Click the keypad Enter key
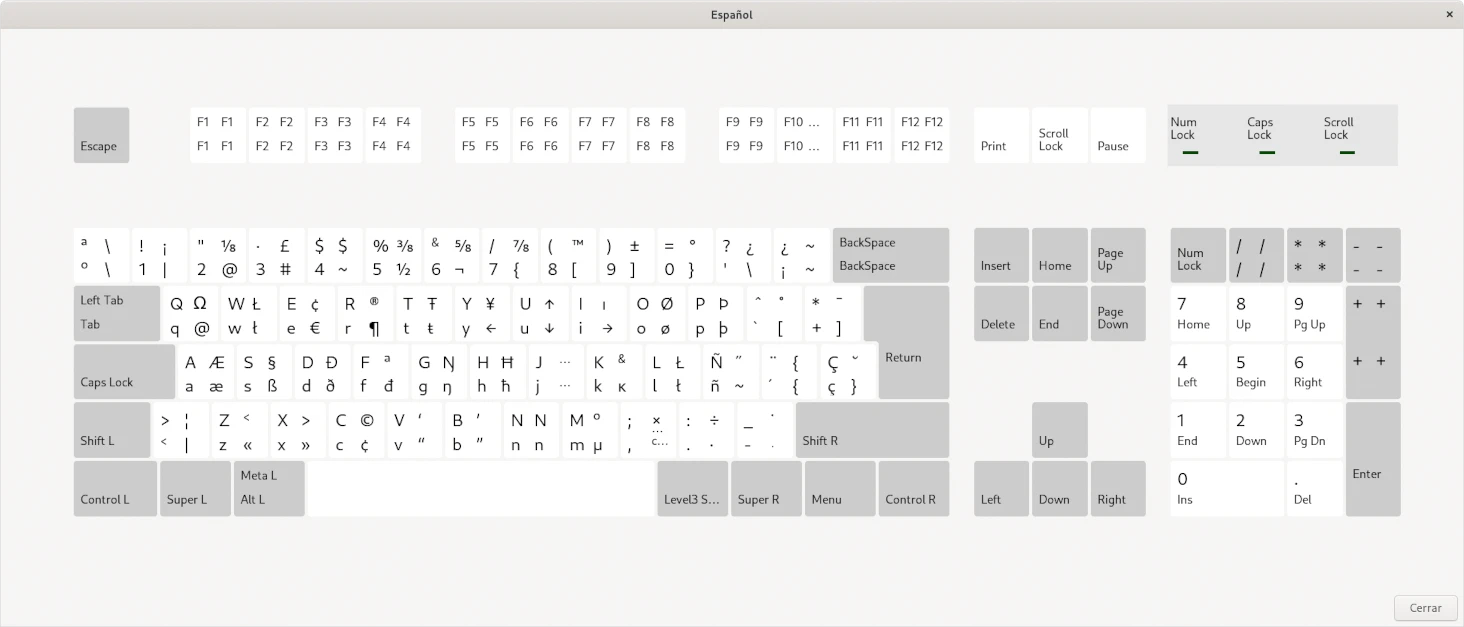 point(1372,460)
